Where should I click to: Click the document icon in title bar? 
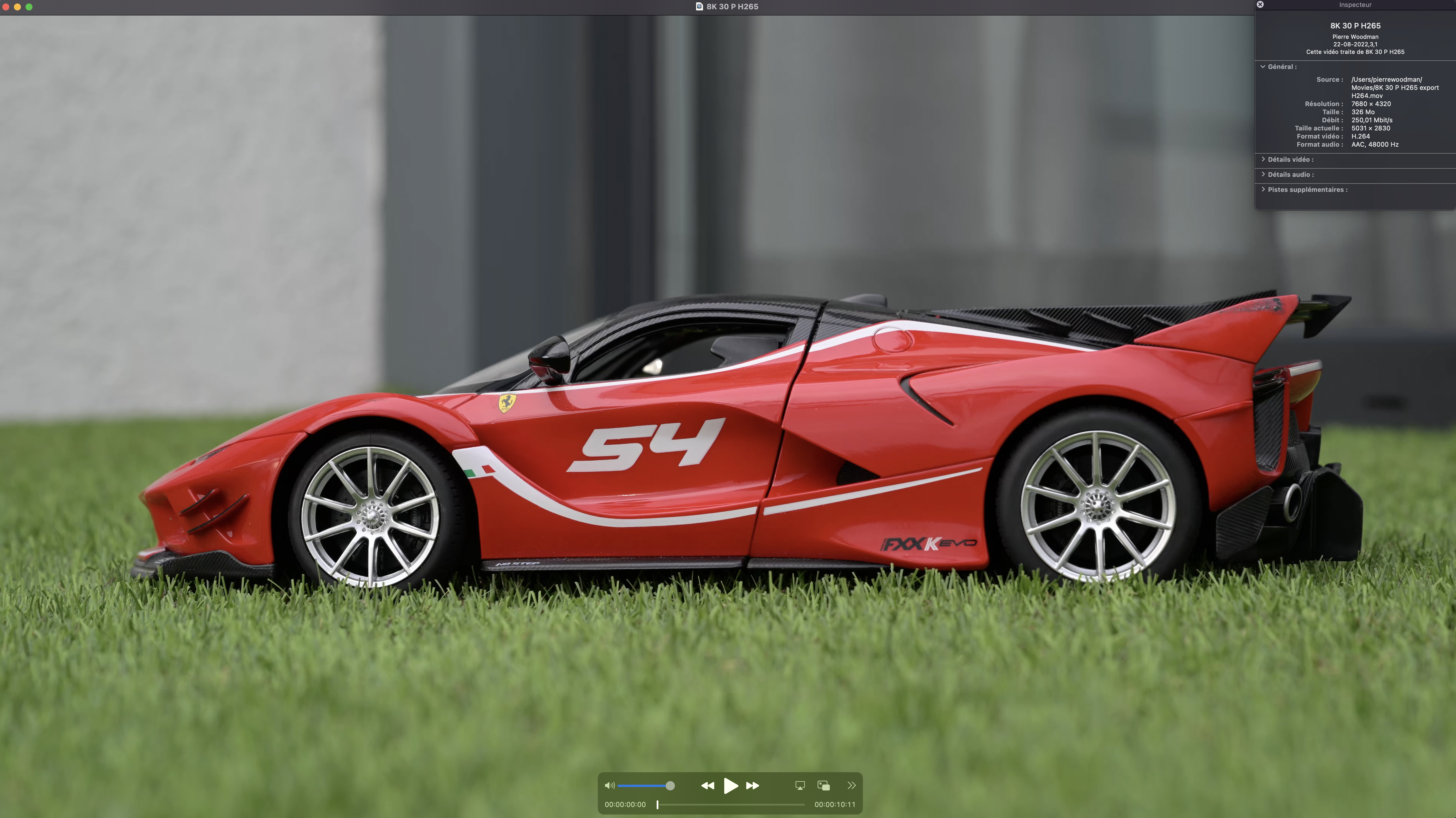click(x=699, y=7)
